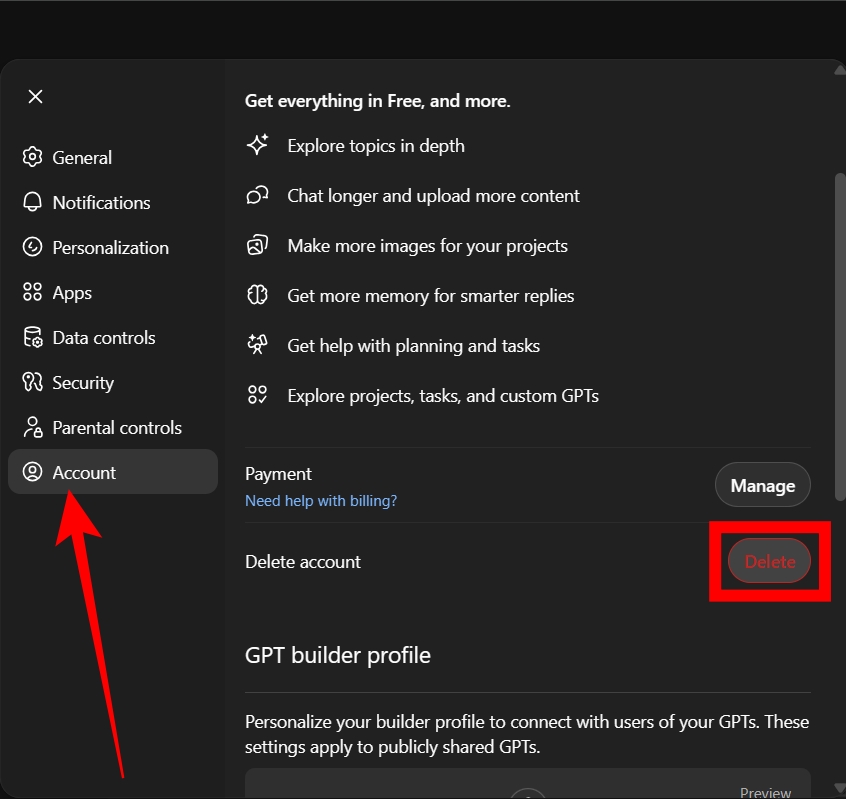
Task: Select the Security shield icon
Action: tap(31, 382)
